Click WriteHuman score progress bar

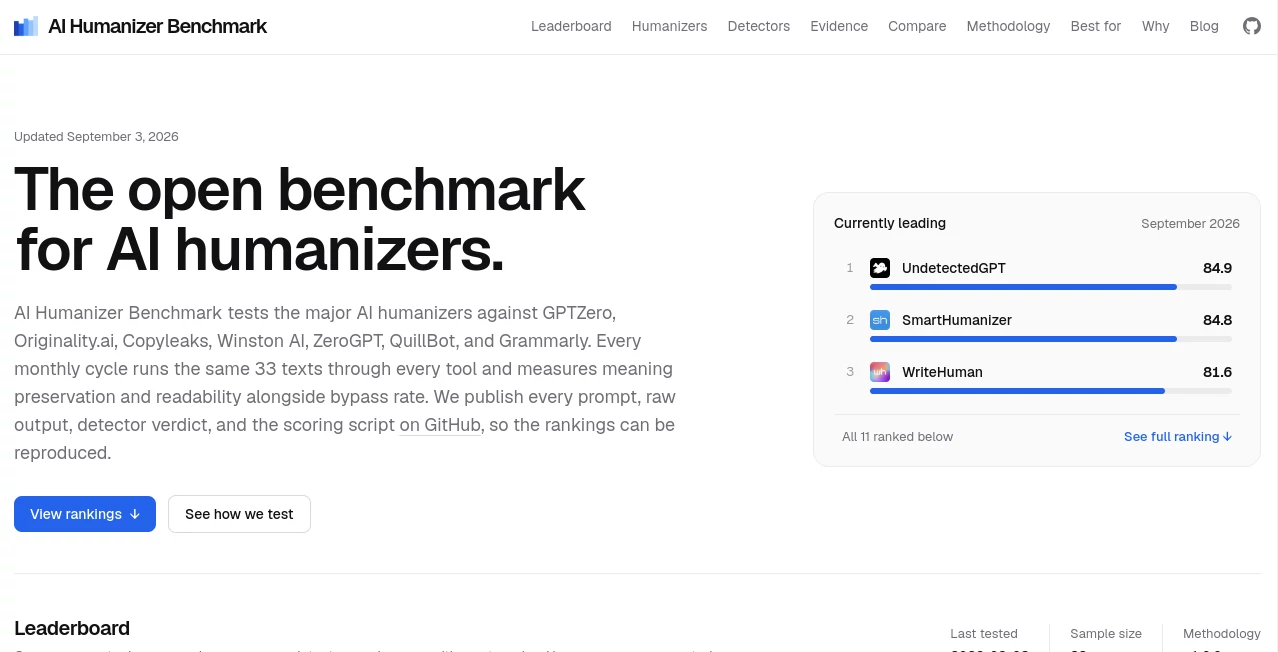1051,391
